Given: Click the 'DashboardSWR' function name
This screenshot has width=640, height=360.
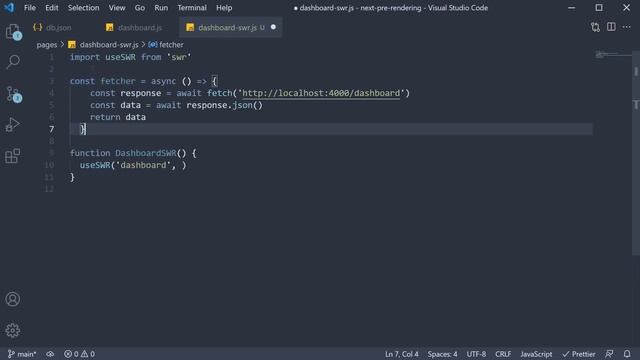Looking at the screenshot, I should tap(146, 153).
